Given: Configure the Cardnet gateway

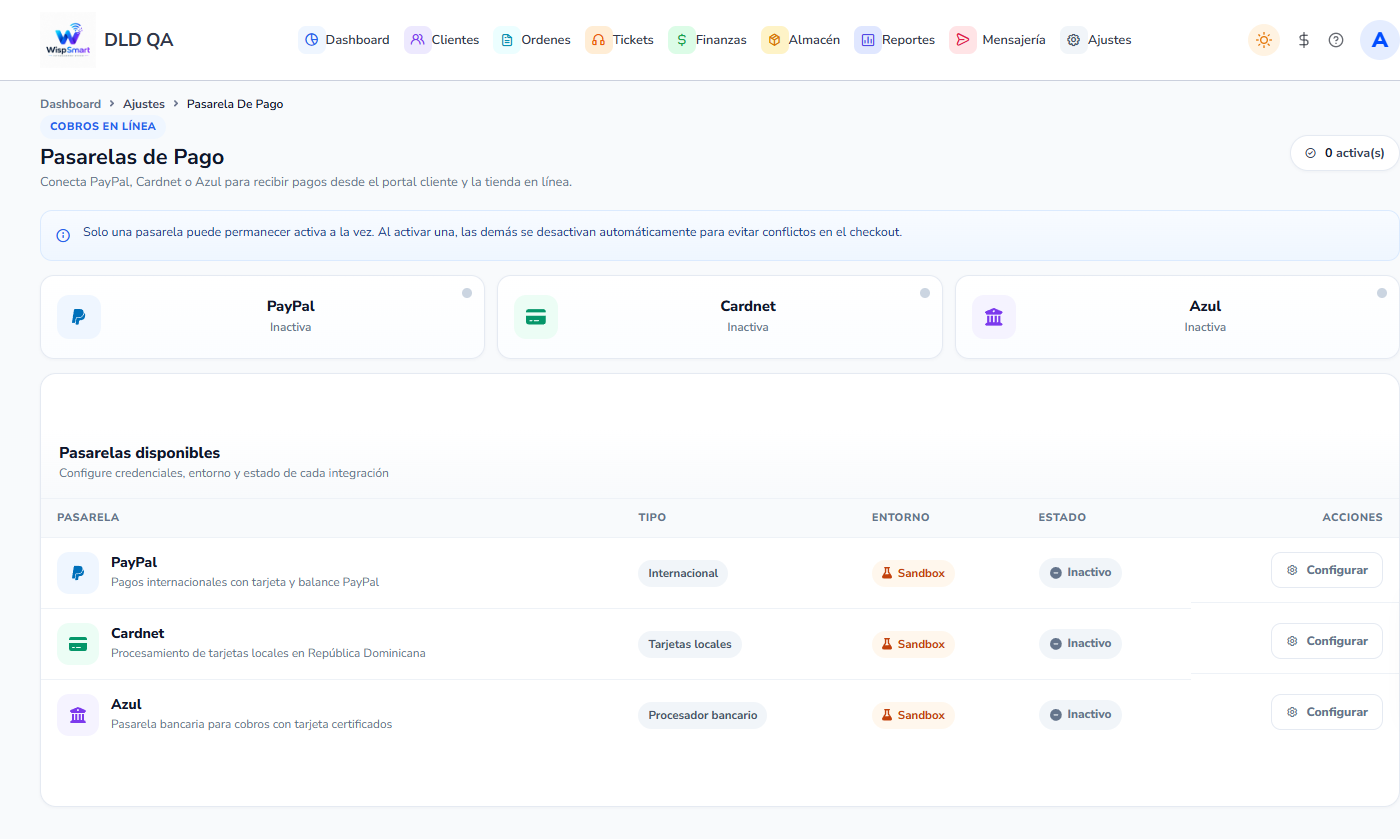Looking at the screenshot, I should pyautogui.click(x=1327, y=641).
